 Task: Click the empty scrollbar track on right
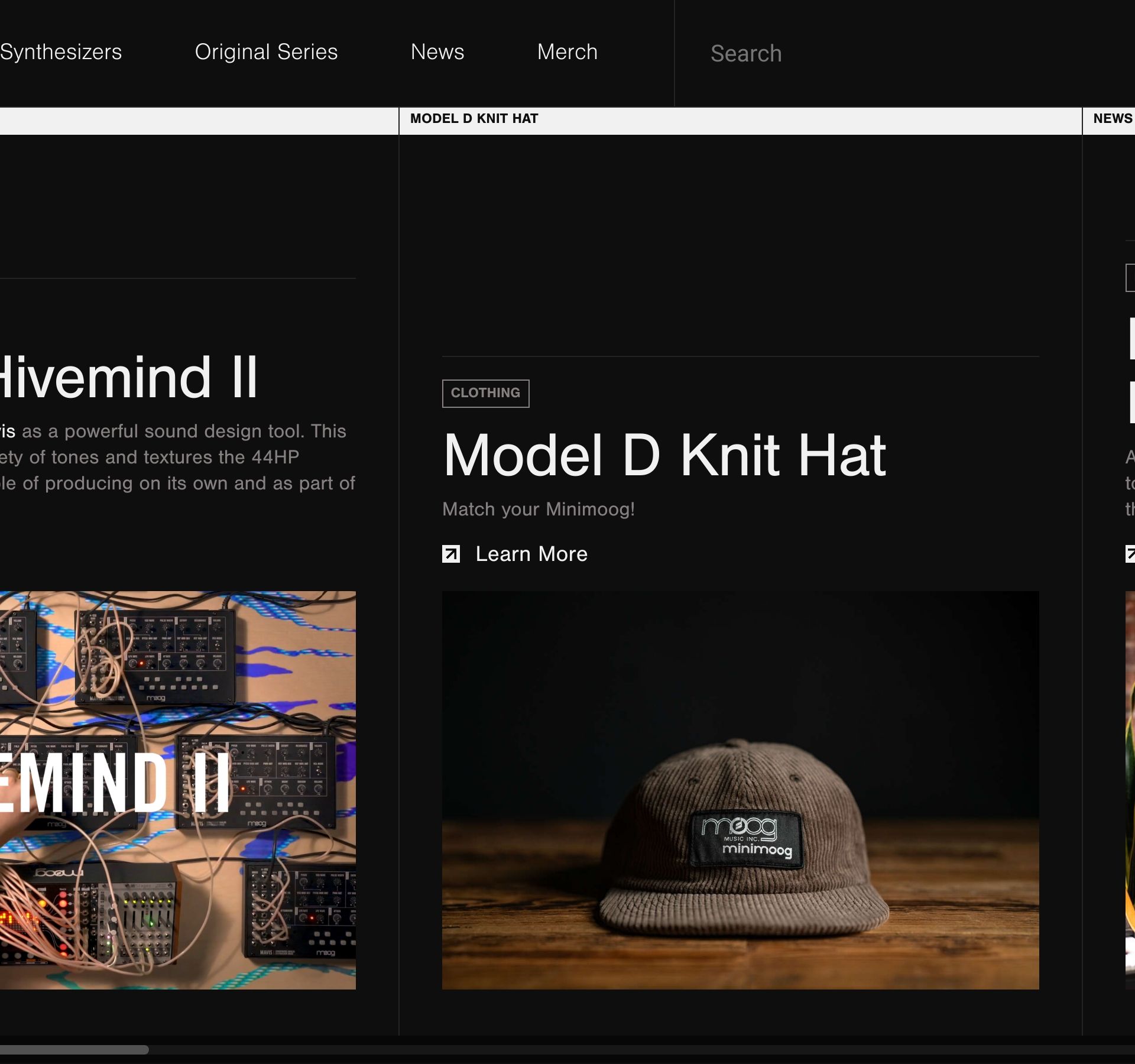click(650, 1050)
